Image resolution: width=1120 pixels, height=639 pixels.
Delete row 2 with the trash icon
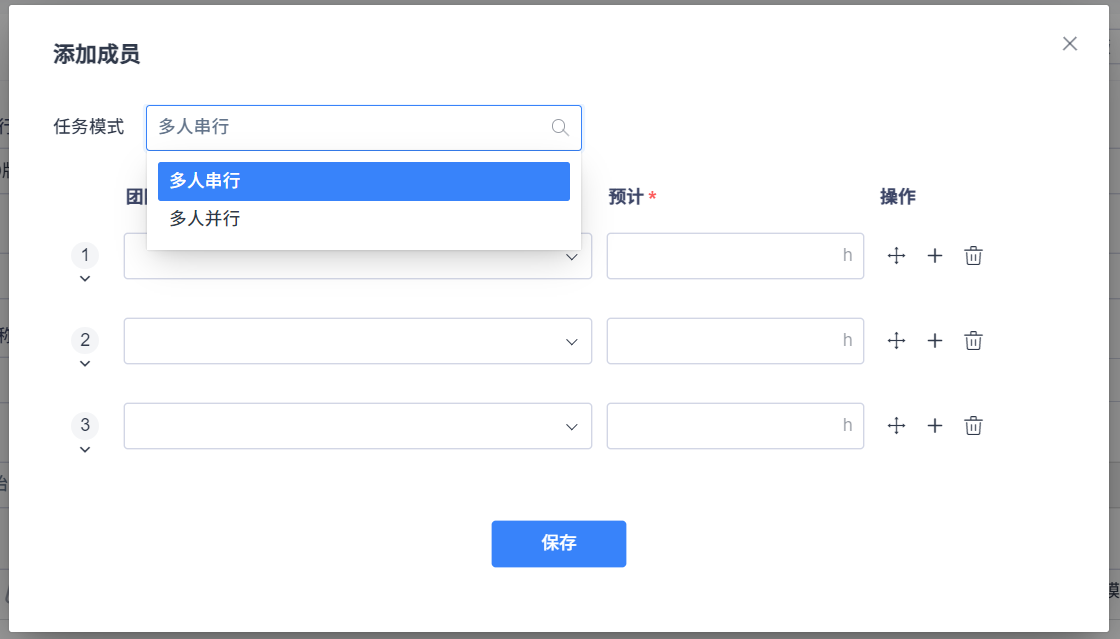point(973,341)
